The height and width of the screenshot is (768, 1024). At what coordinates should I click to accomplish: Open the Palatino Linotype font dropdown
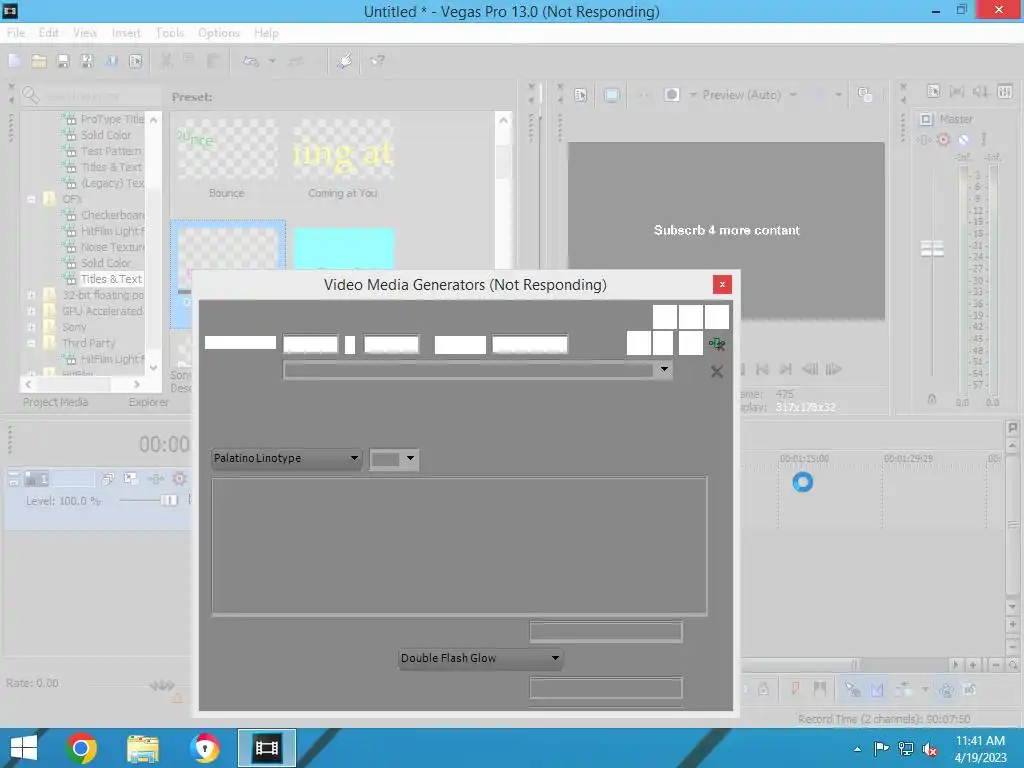[x=287, y=458]
